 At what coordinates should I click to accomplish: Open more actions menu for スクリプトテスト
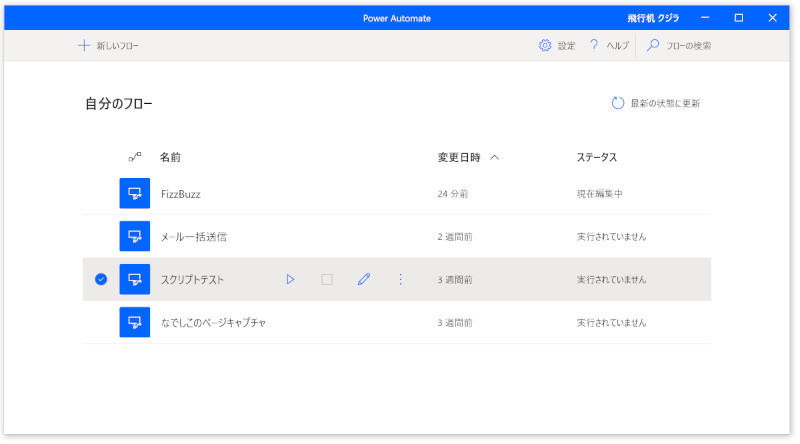[401, 280]
